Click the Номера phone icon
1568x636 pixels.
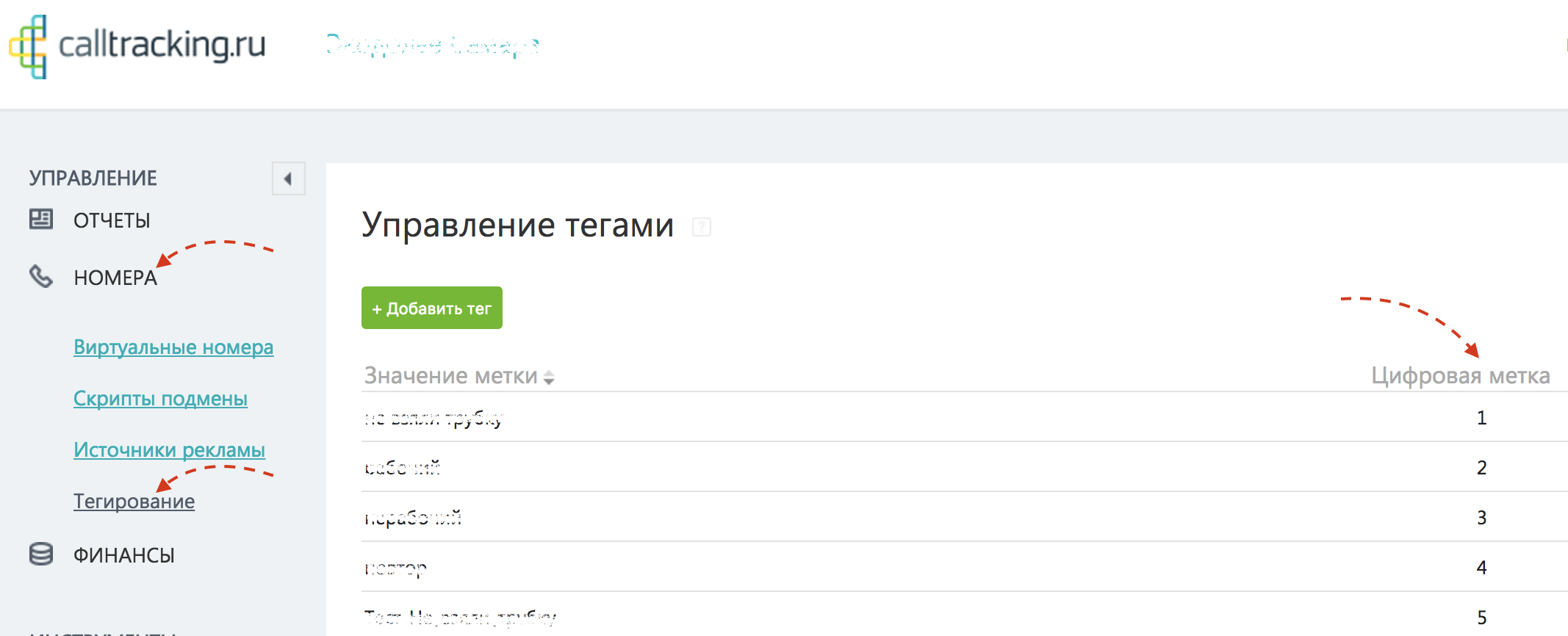click(41, 276)
